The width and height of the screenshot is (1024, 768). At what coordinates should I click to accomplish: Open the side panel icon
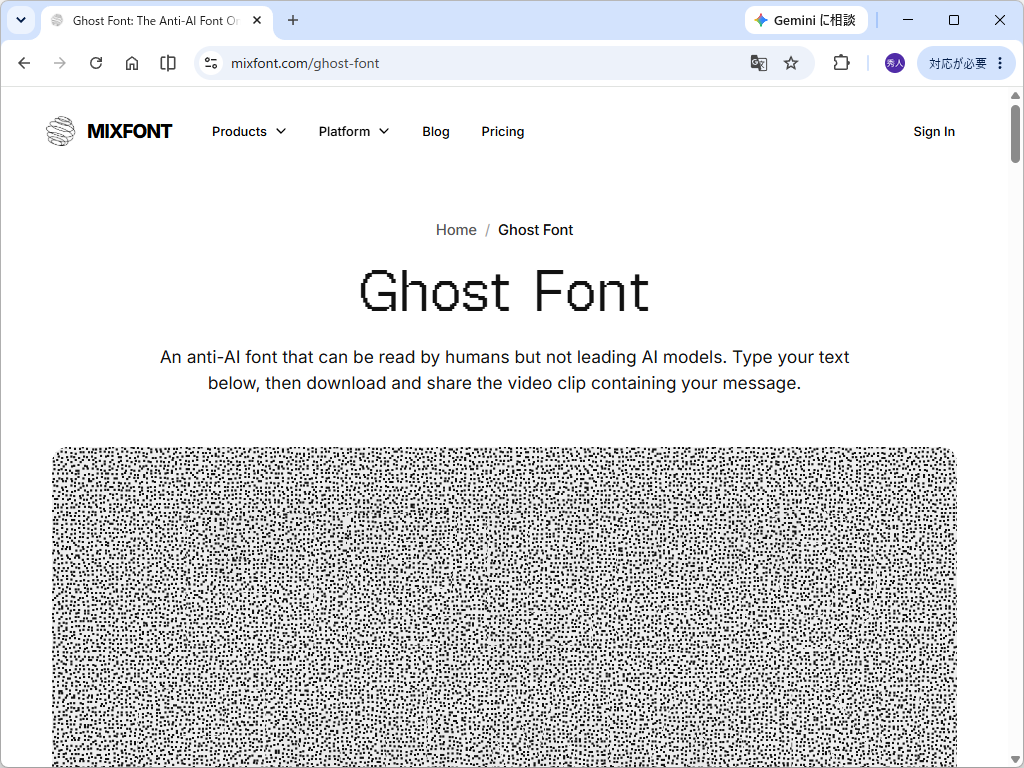click(x=168, y=63)
